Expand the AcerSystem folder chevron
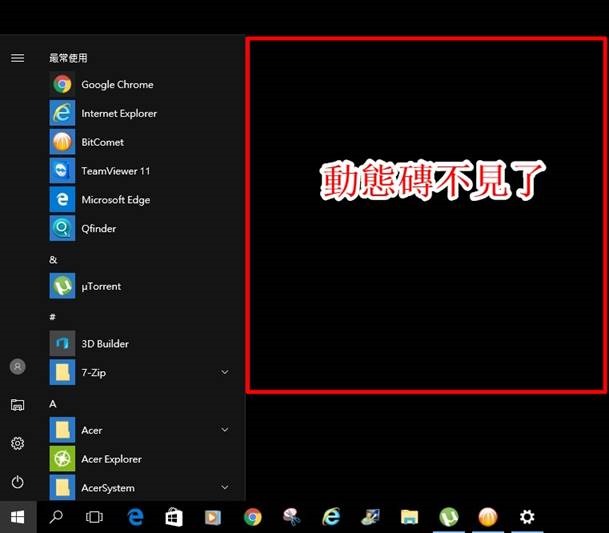 (x=224, y=487)
